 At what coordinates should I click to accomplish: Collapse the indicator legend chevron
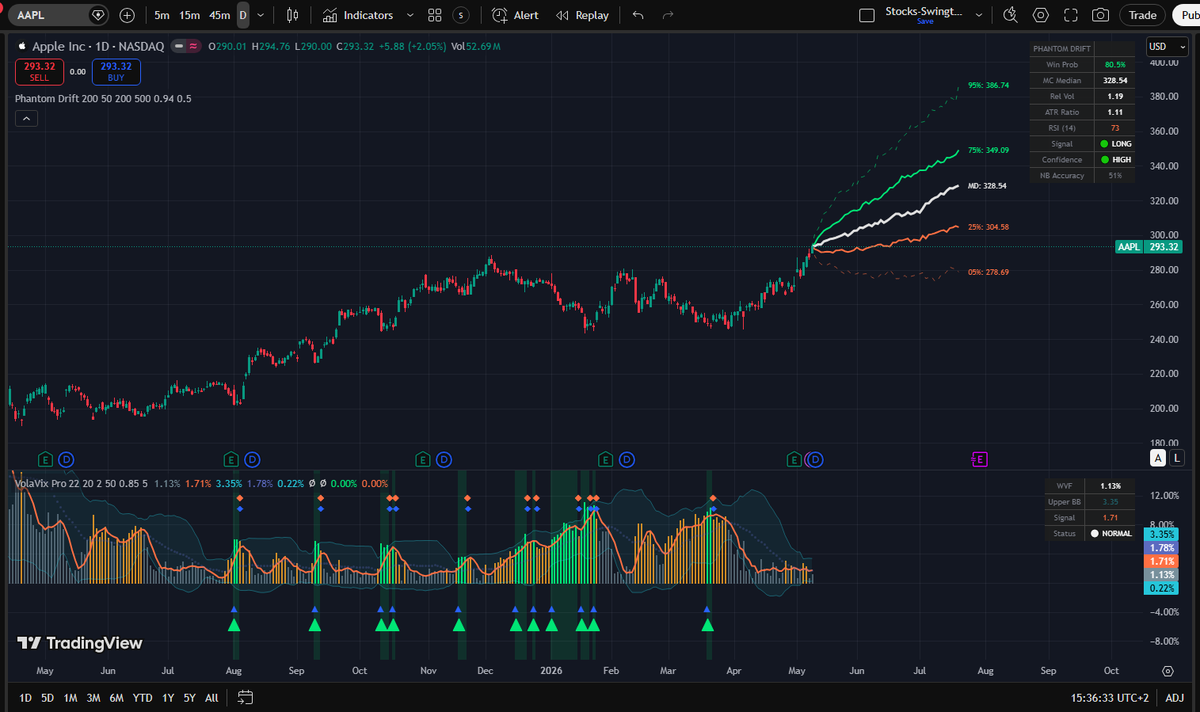[26, 118]
